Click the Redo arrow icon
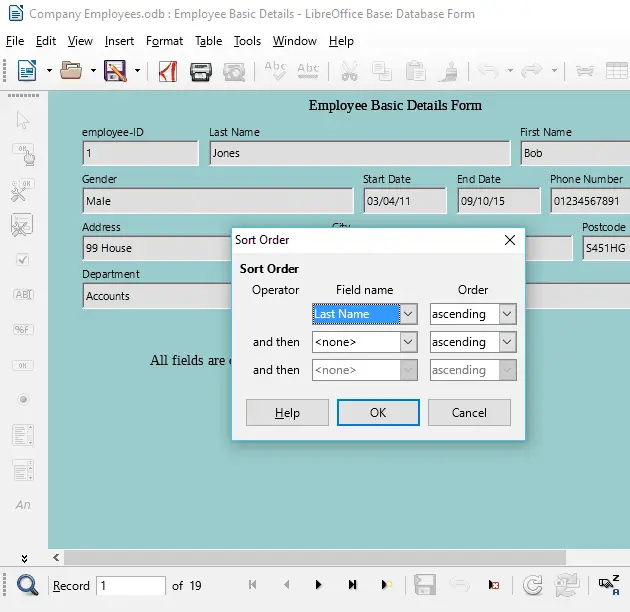The width and height of the screenshot is (630, 612). (532, 71)
